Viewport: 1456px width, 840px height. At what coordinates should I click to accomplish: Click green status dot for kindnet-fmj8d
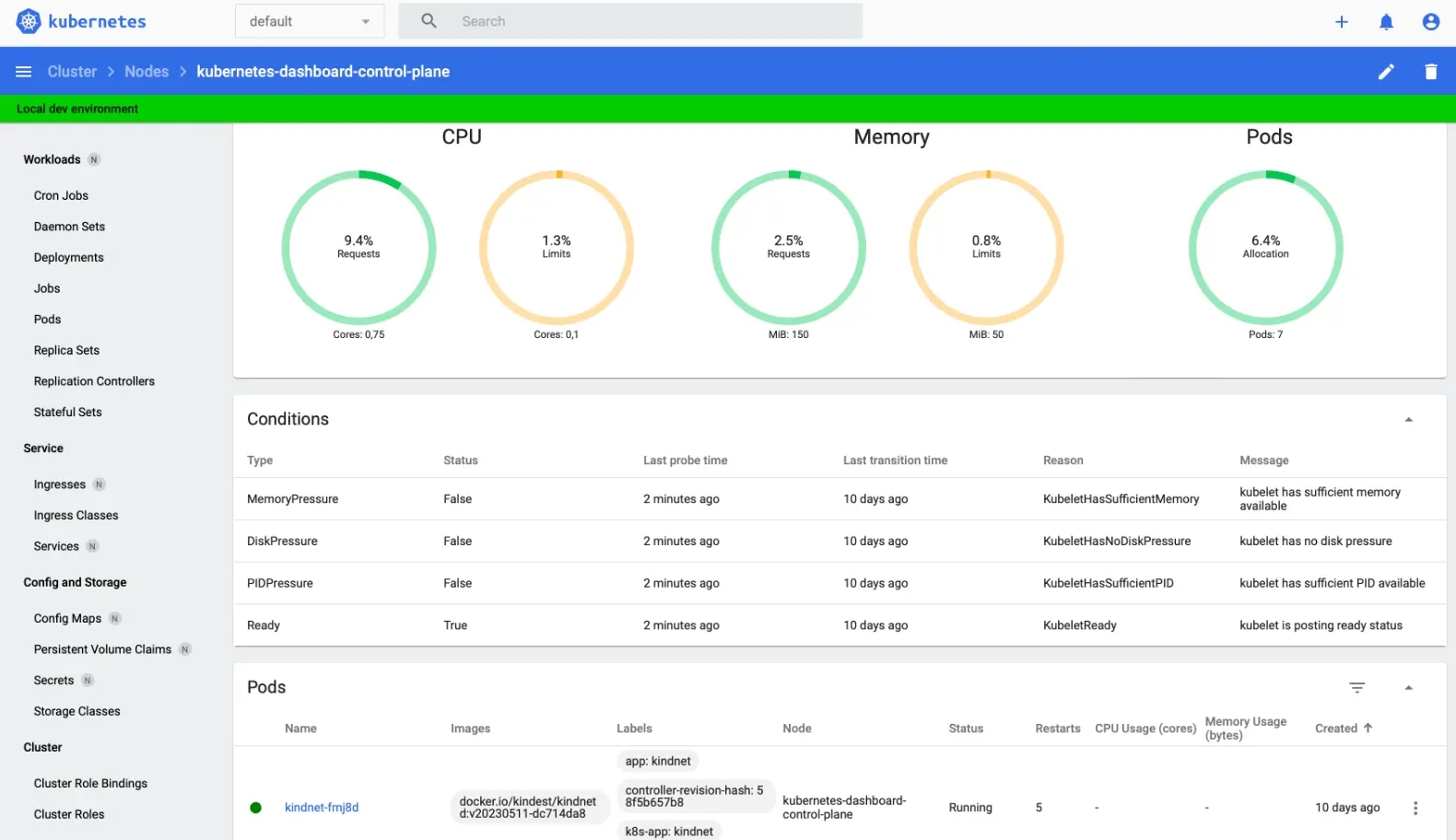coord(256,808)
